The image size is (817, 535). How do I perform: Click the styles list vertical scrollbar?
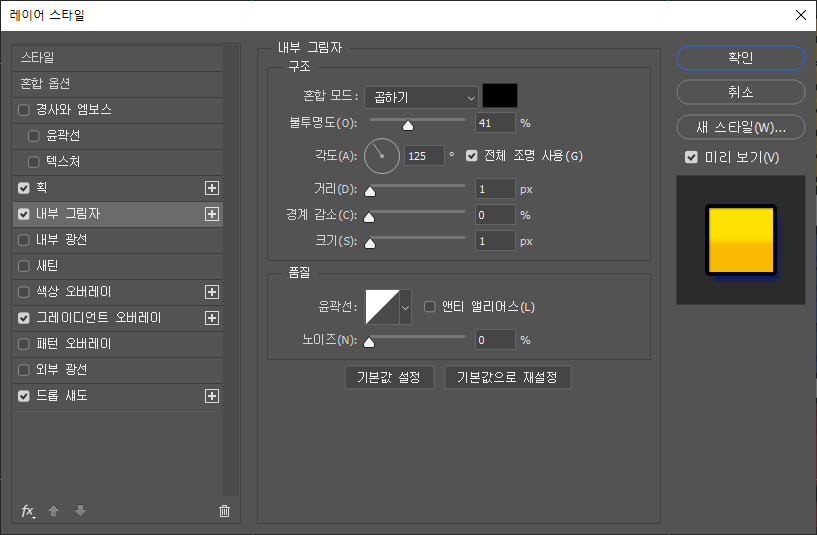(231, 270)
